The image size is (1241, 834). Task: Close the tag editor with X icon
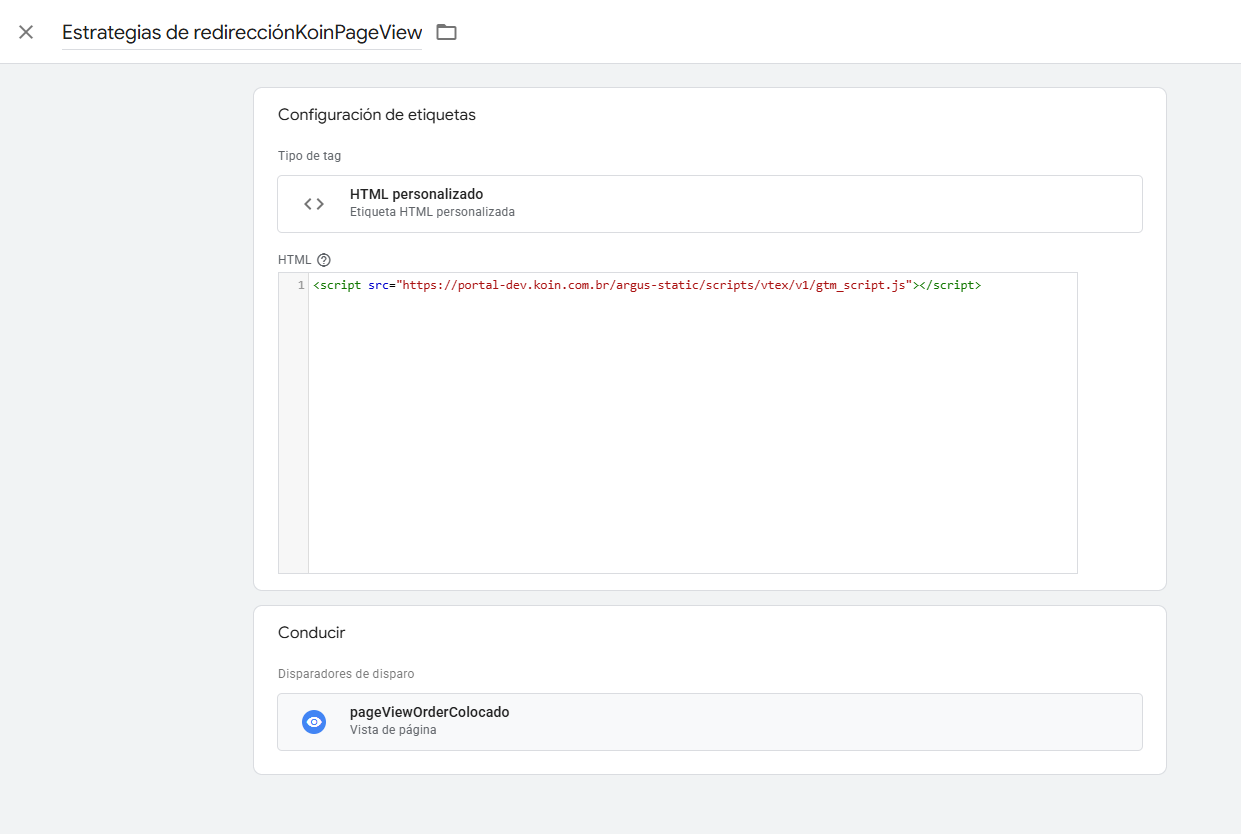coord(26,32)
